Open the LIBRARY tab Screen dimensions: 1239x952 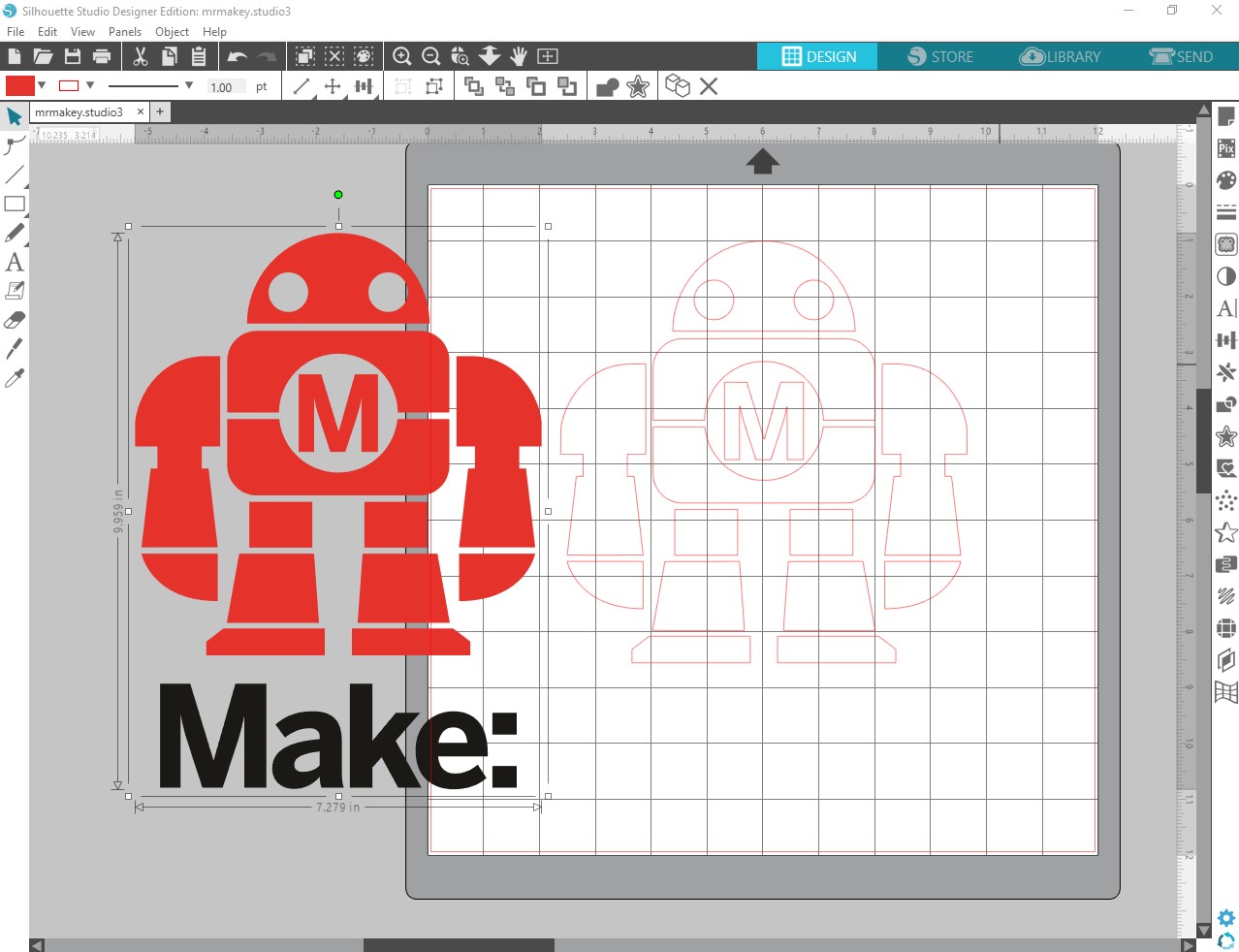pos(1060,56)
